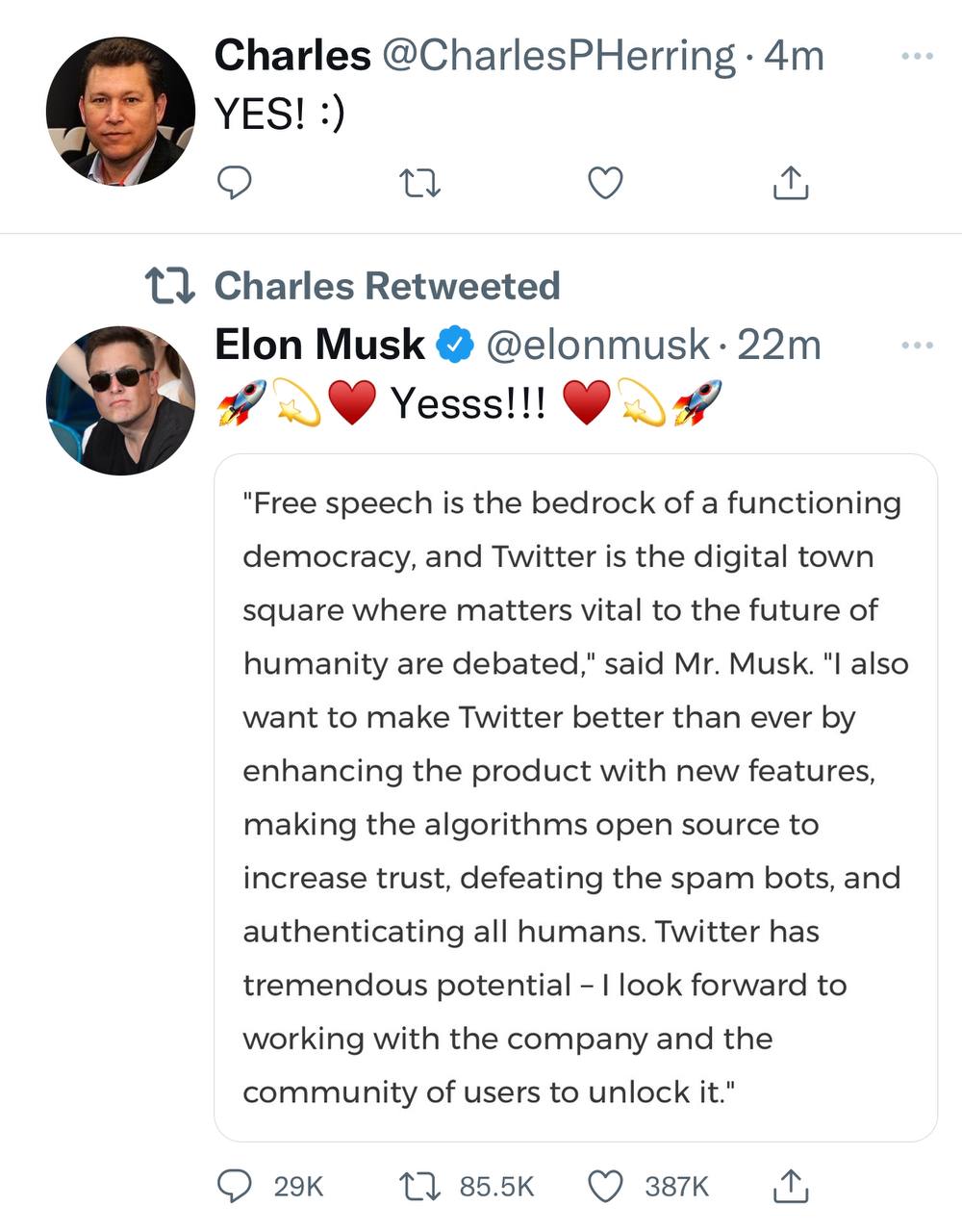Reply to Charles's "YES! :)" tweet

pyautogui.click(x=234, y=182)
